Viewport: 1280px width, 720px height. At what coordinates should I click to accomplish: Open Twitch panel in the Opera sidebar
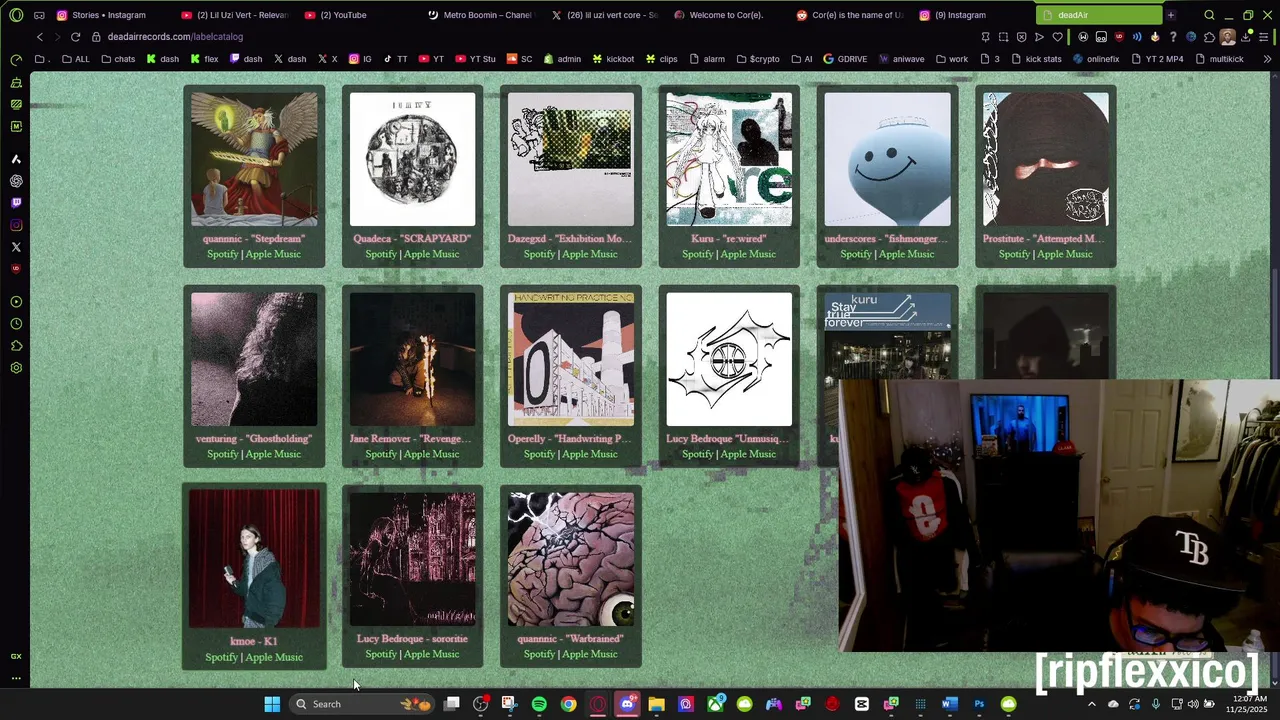[x=16, y=203]
